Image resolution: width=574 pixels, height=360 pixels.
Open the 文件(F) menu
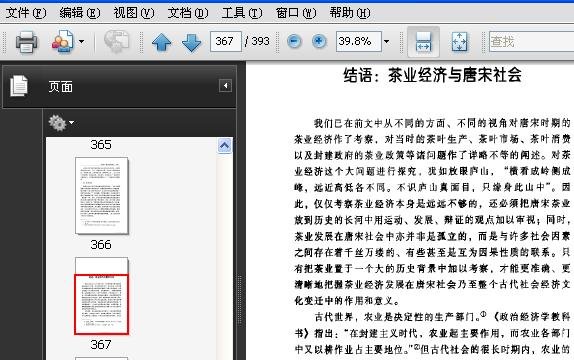(x=26, y=13)
